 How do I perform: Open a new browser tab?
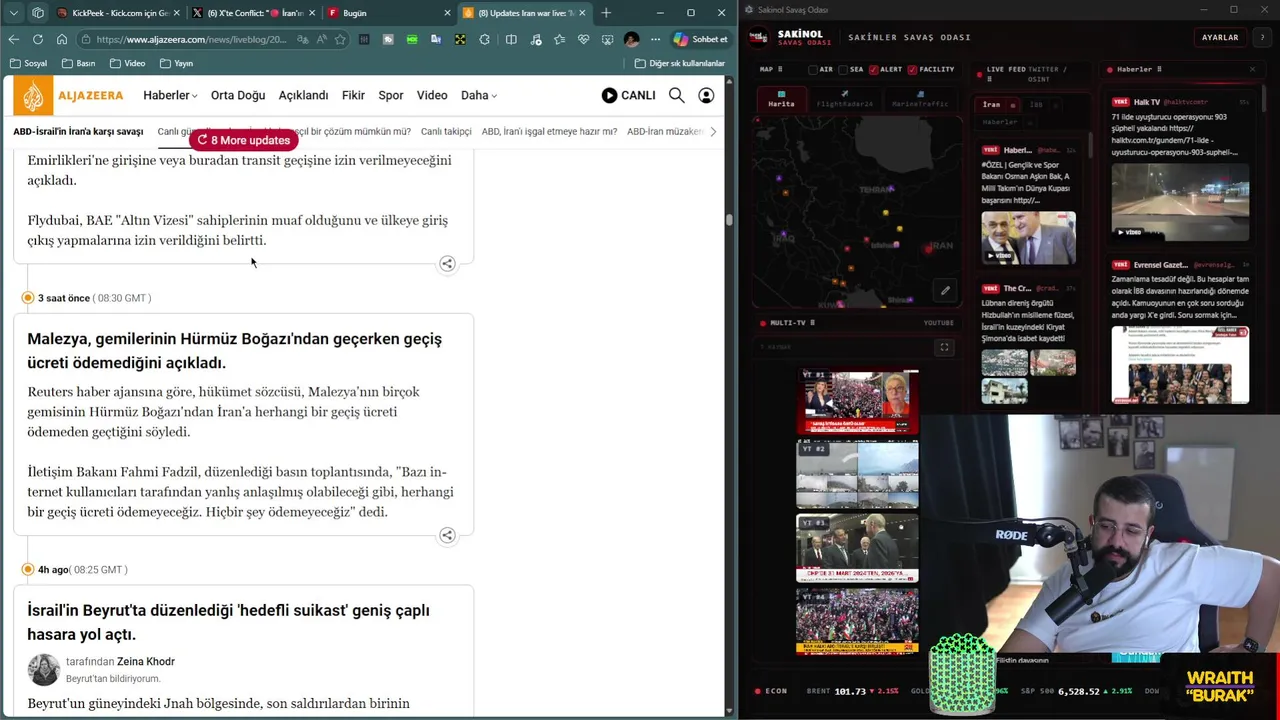(606, 13)
